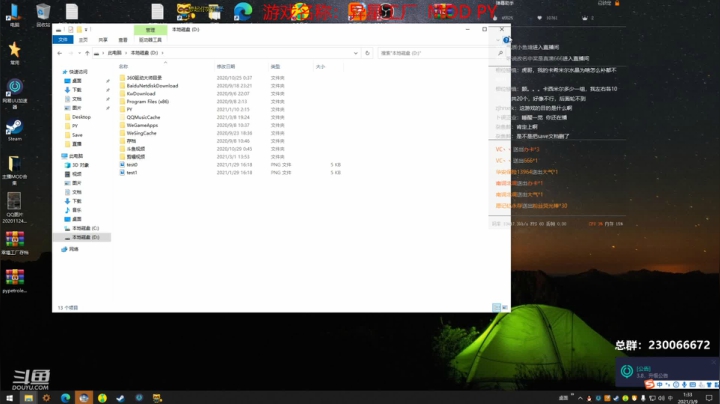
Task: Open Steam from the taskbar
Action: (120, 398)
